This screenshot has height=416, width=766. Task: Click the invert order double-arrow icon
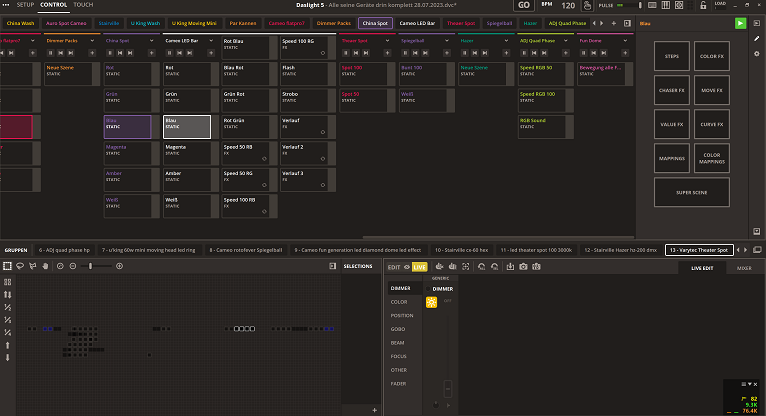(7, 294)
